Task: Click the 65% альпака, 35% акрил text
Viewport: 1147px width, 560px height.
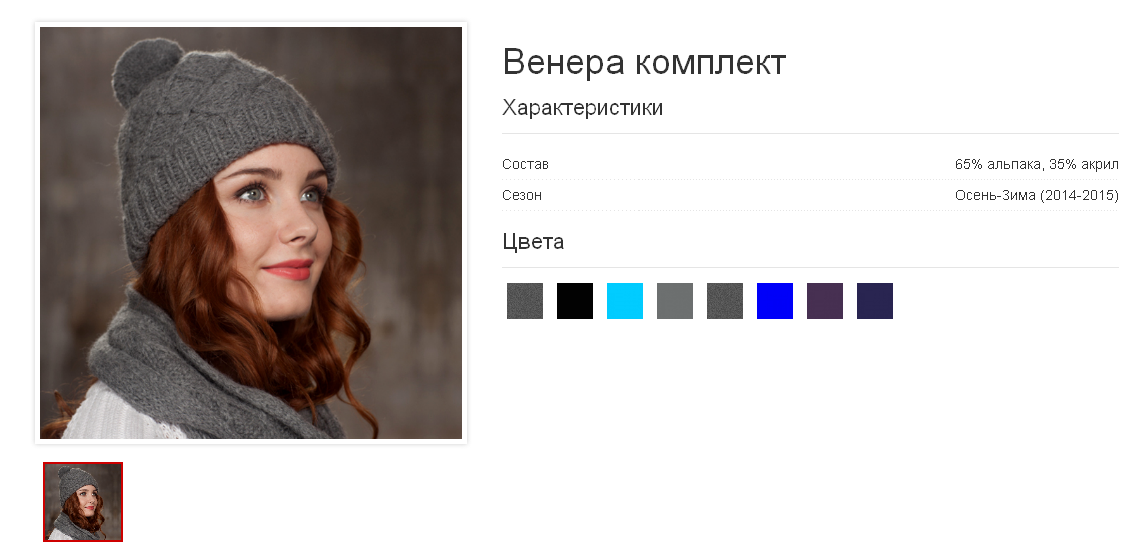Action: pyautogui.click(x=1037, y=164)
